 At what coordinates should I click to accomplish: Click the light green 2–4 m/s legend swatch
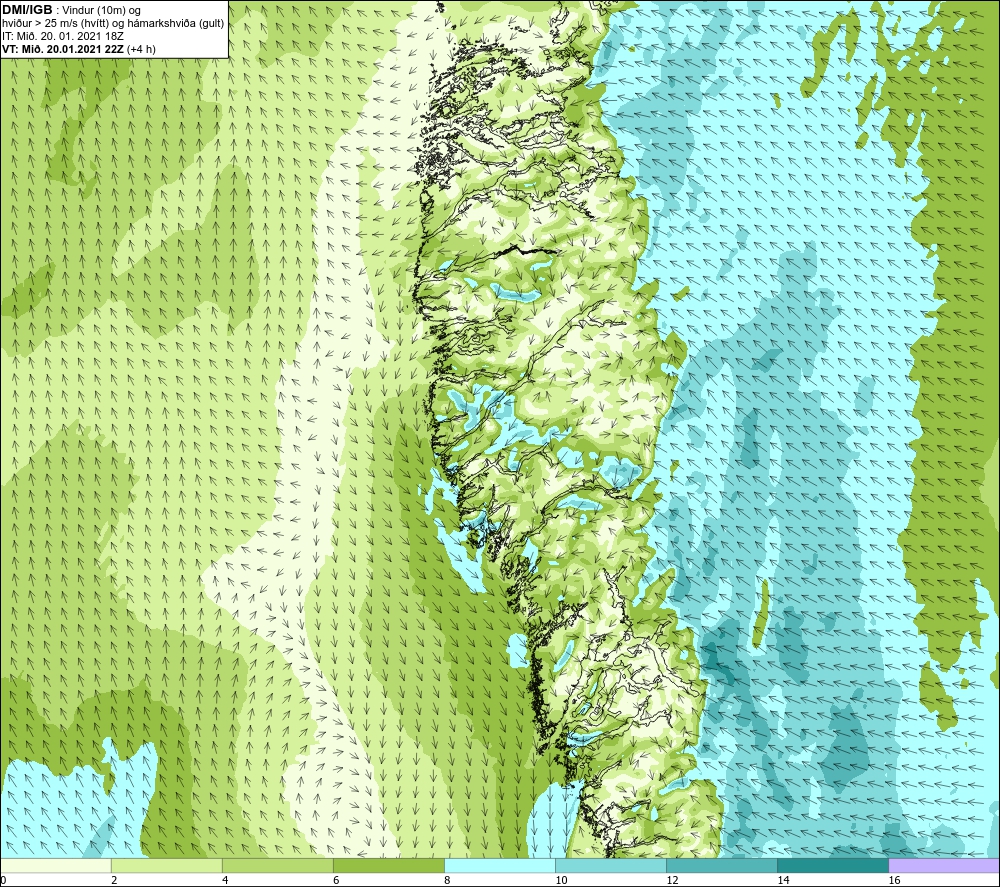pos(167,865)
